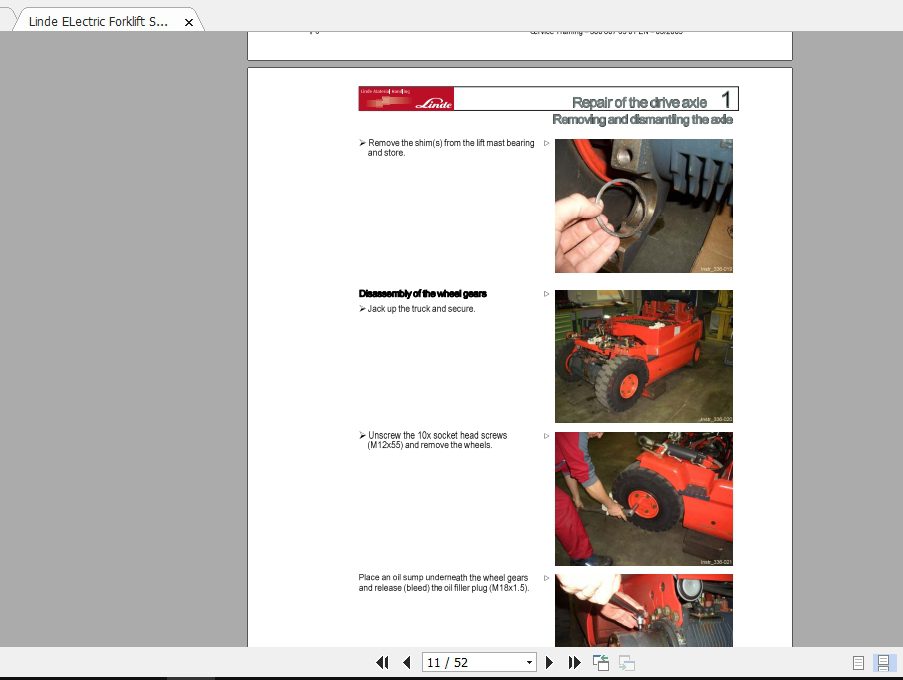Switch to single page view mode
903x680 pixels.
point(858,663)
